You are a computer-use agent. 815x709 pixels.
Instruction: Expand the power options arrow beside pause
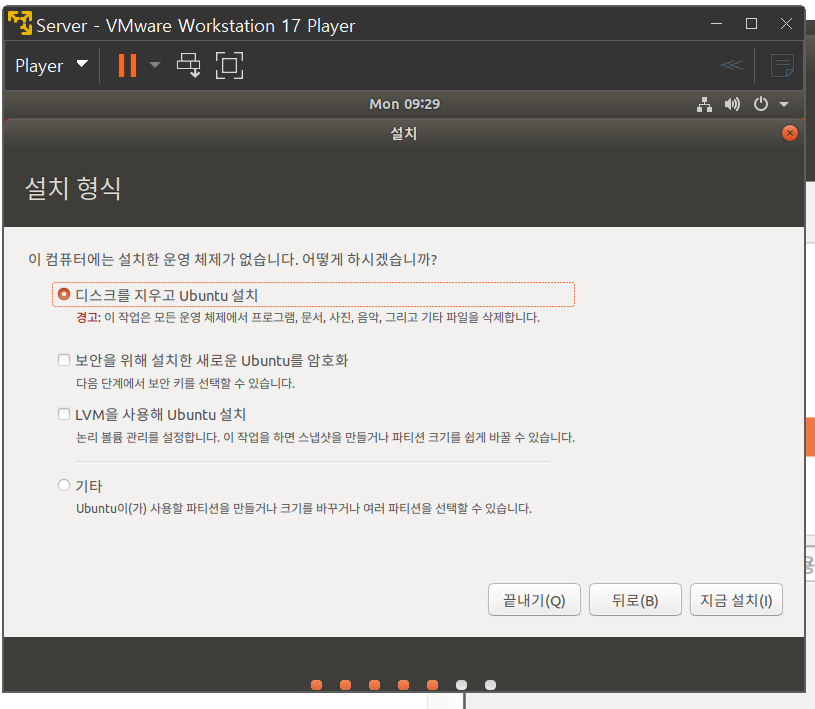(x=154, y=65)
